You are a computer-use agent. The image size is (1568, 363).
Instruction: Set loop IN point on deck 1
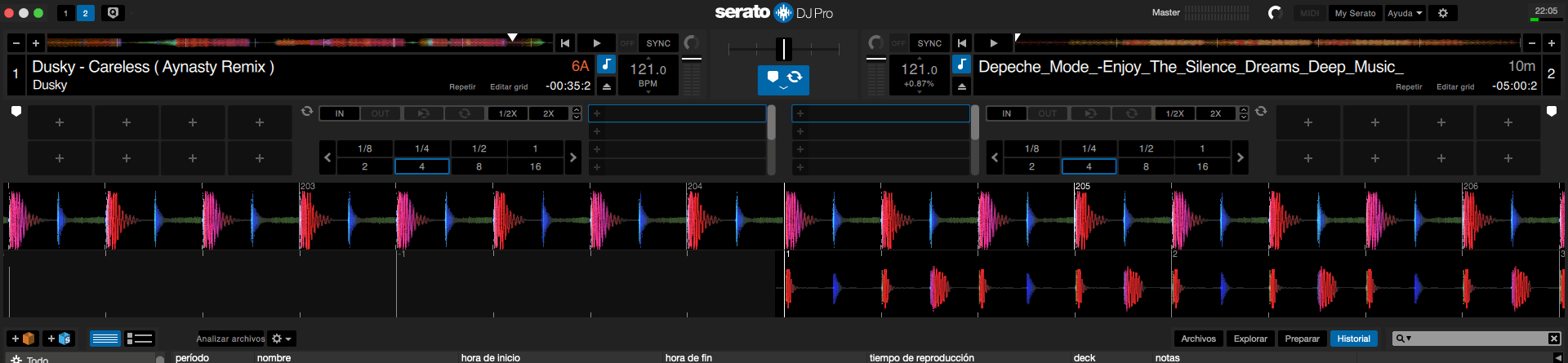pos(340,113)
